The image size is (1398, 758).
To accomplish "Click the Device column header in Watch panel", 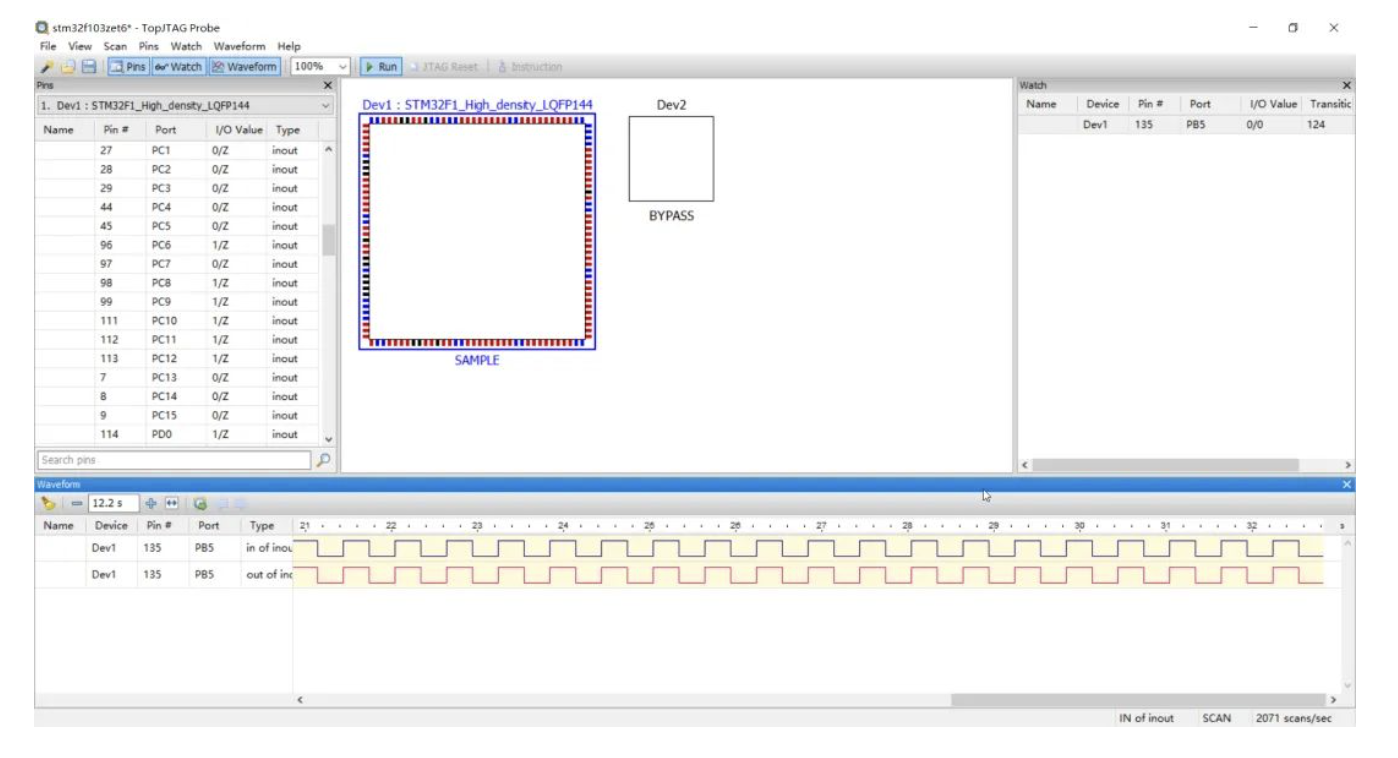I will 1102,104.
